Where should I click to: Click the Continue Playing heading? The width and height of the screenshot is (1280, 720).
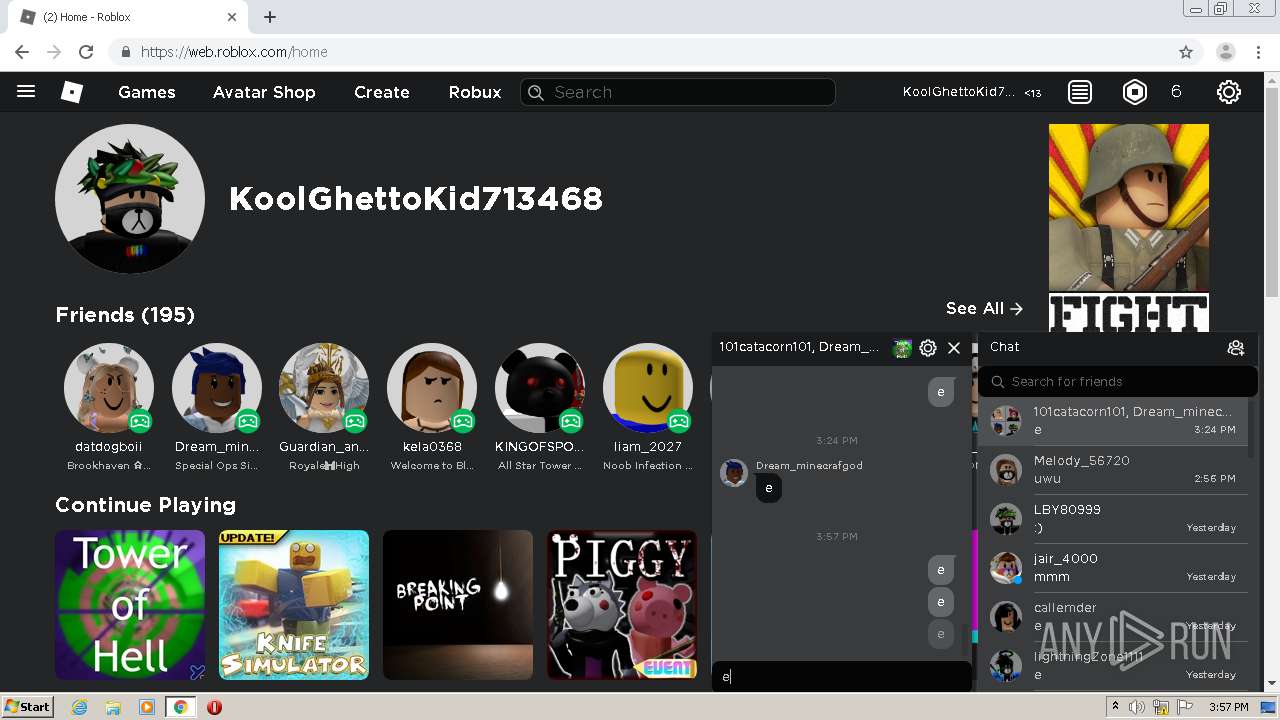pos(146,505)
